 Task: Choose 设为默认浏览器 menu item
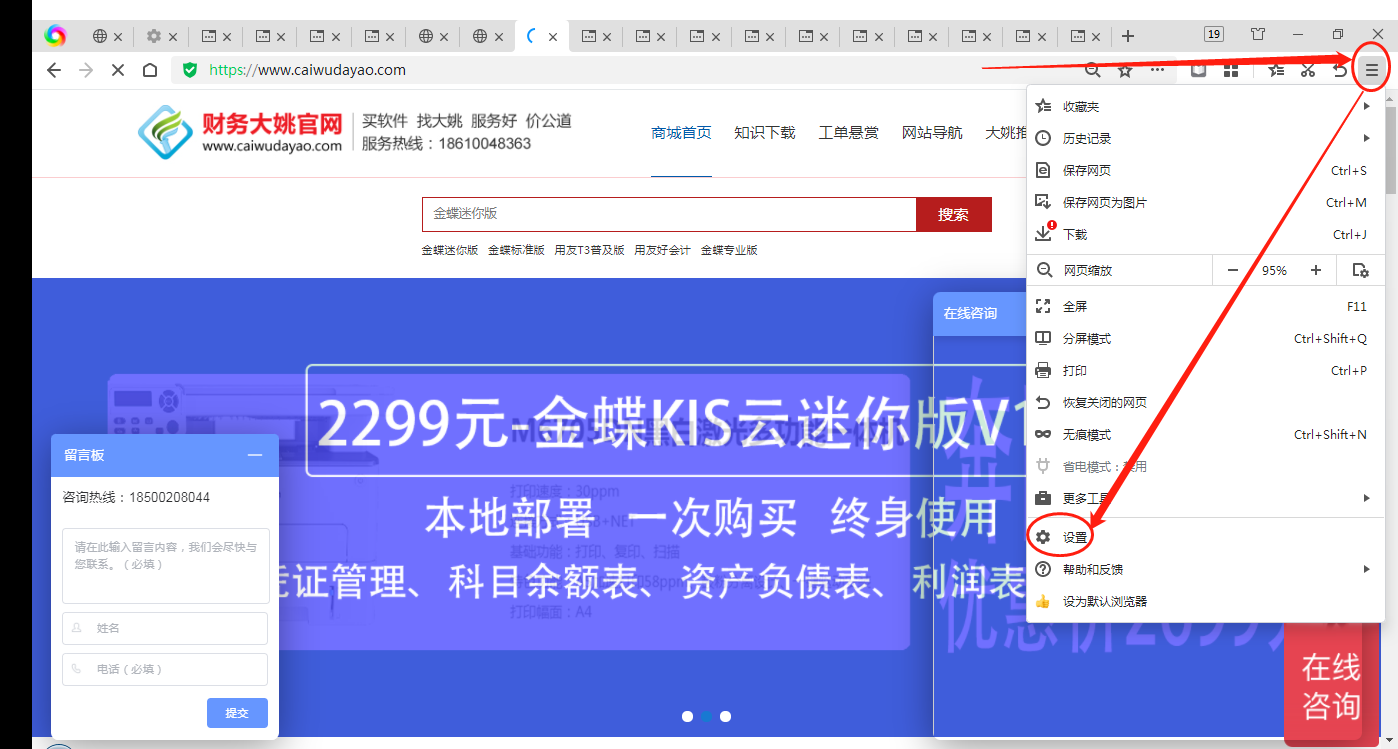(x=1204, y=601)
